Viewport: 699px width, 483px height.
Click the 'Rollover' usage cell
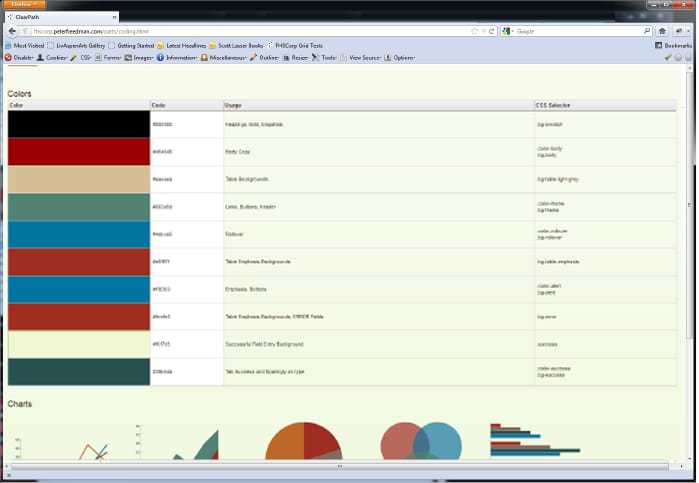(x=378, y=234)
